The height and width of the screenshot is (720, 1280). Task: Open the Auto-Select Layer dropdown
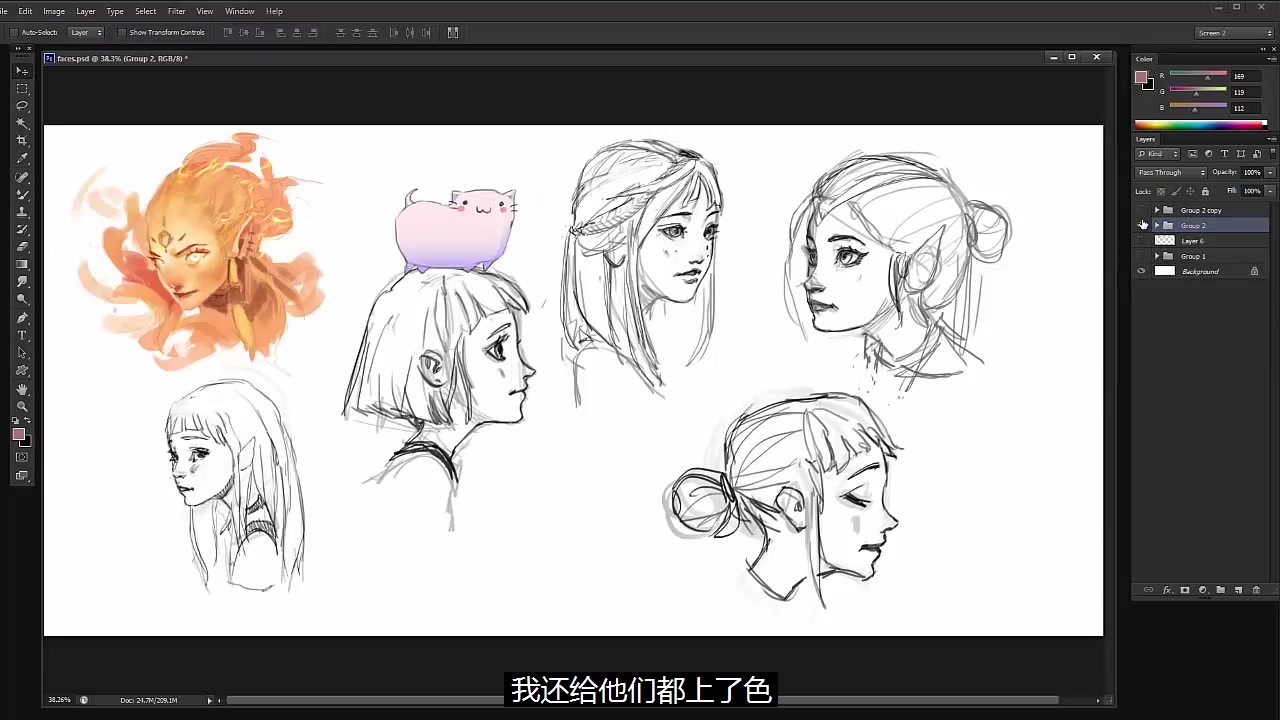(87, 32)
